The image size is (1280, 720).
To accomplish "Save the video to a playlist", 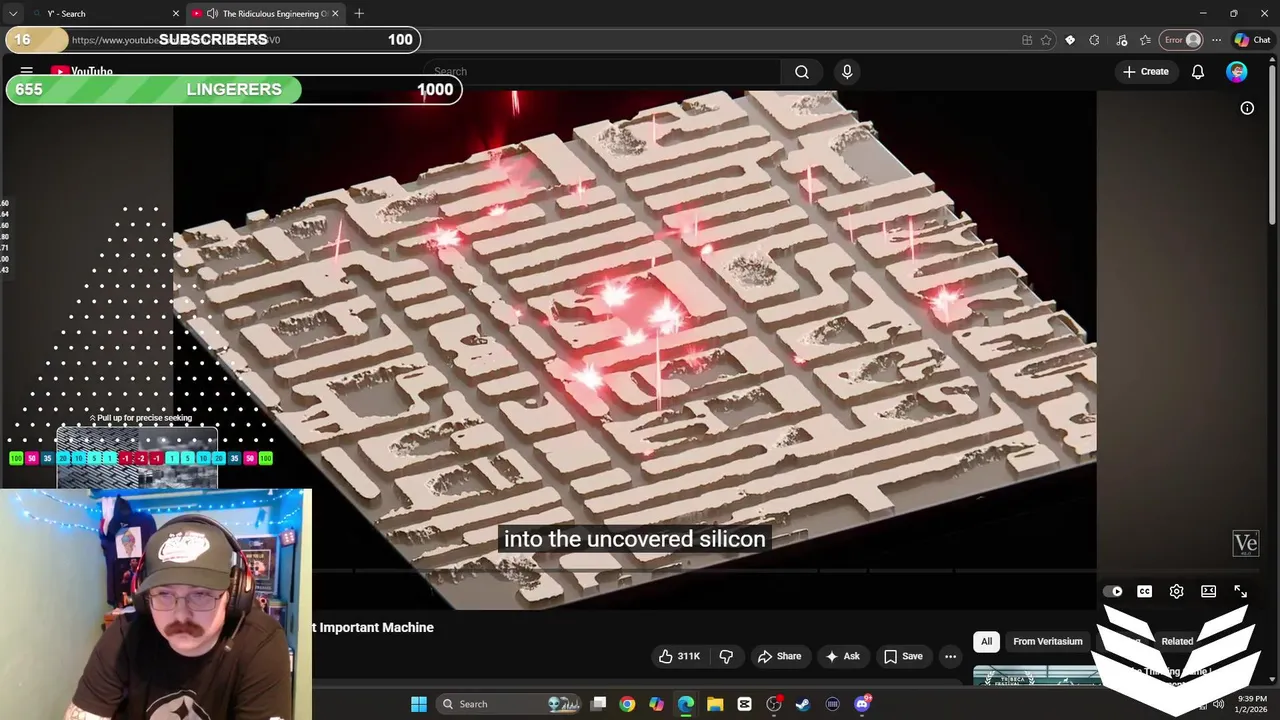I will [903, 656].
